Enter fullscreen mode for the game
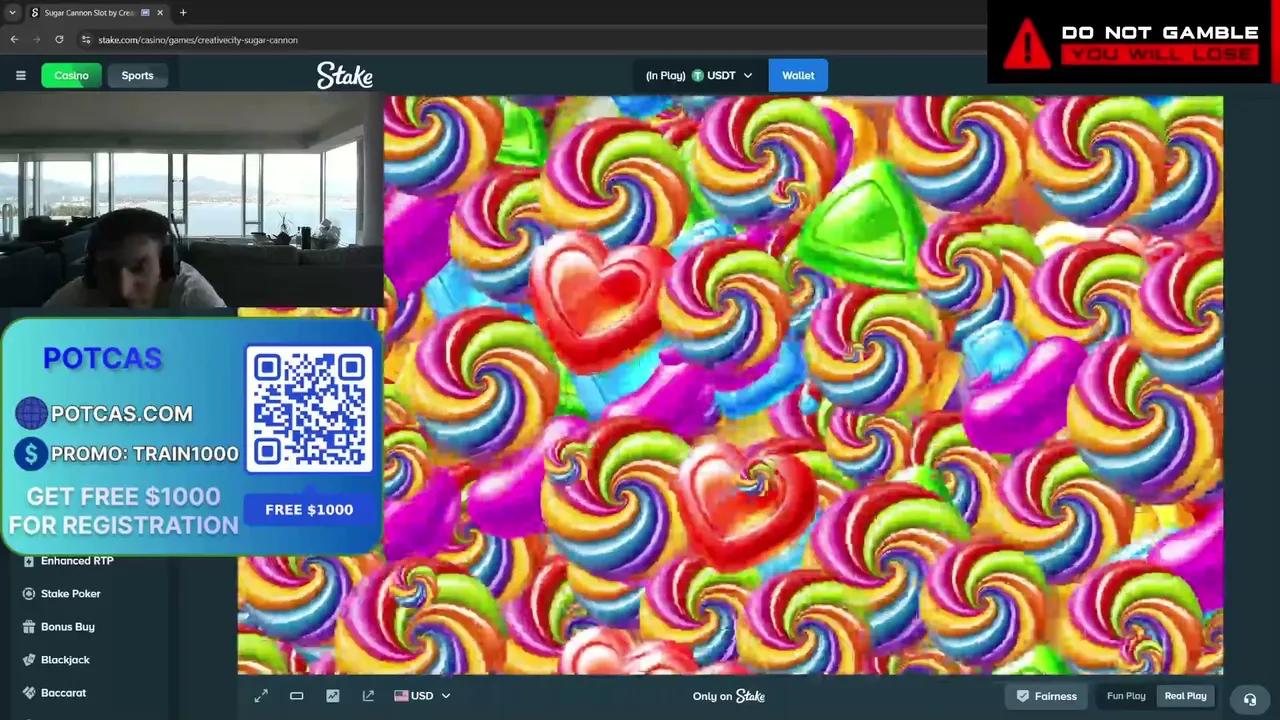The height and width of the screenshot is (720, 1280). (x=261, y=696)
